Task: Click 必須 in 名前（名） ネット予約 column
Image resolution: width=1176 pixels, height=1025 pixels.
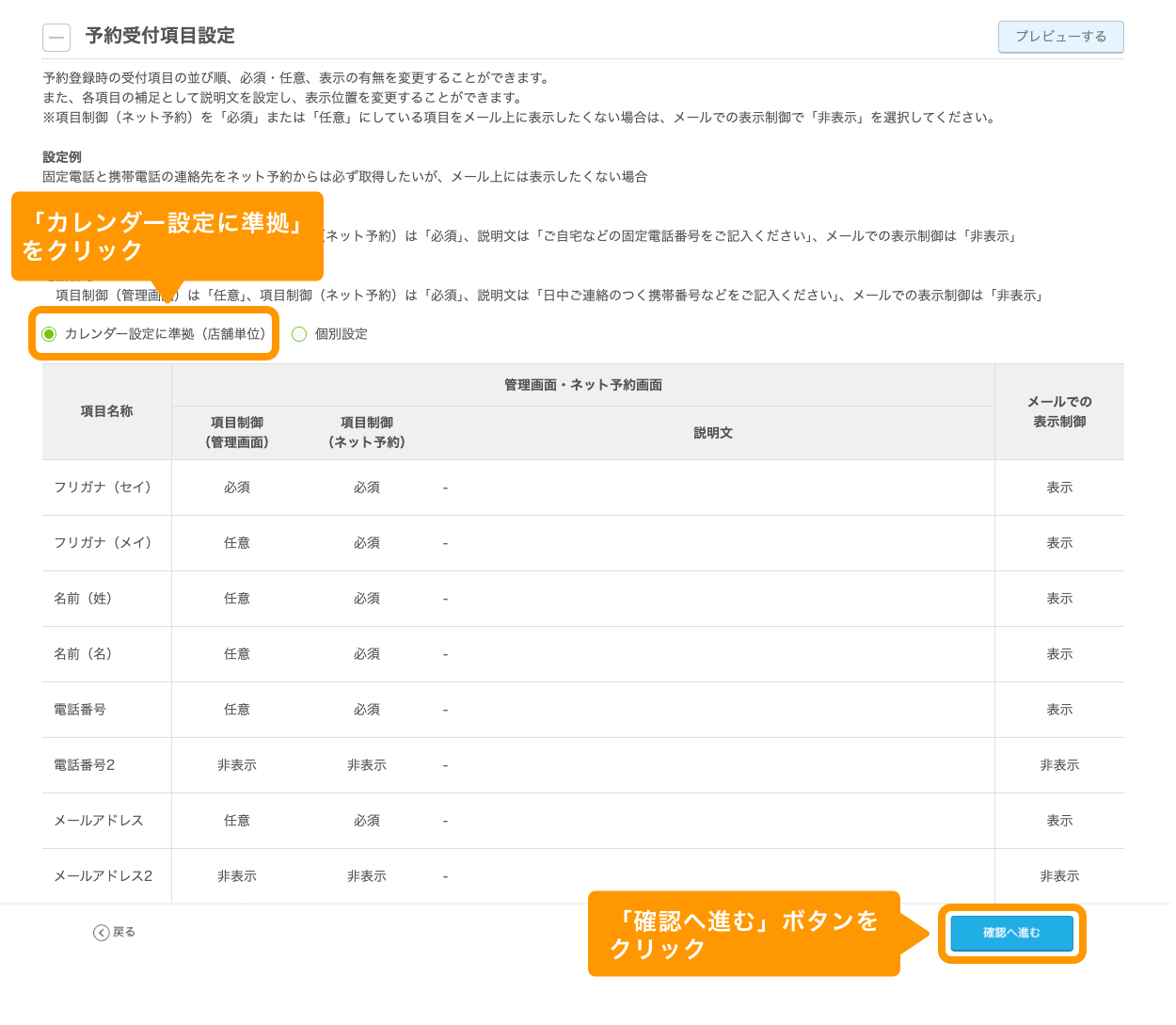Action: (x=367, y=654)
